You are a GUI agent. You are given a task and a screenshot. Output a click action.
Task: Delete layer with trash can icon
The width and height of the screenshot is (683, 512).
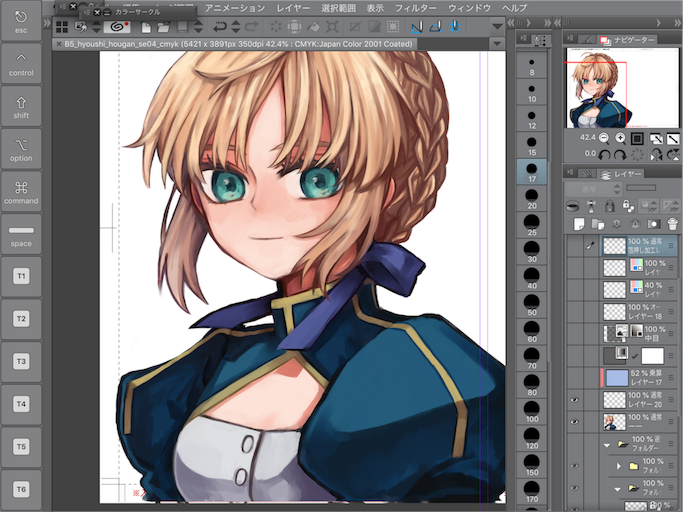tap(673, 224)
